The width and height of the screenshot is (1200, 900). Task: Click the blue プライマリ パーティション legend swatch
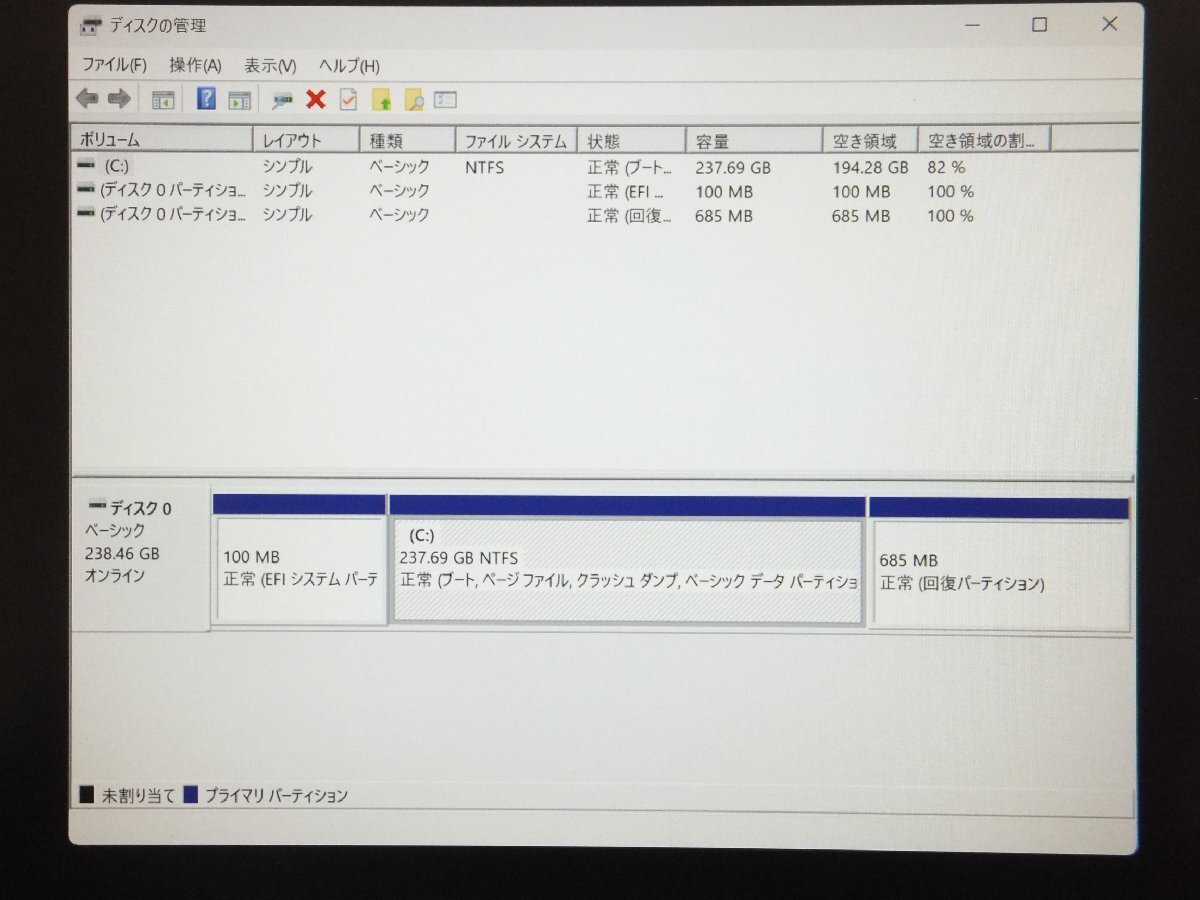point(190,795)
